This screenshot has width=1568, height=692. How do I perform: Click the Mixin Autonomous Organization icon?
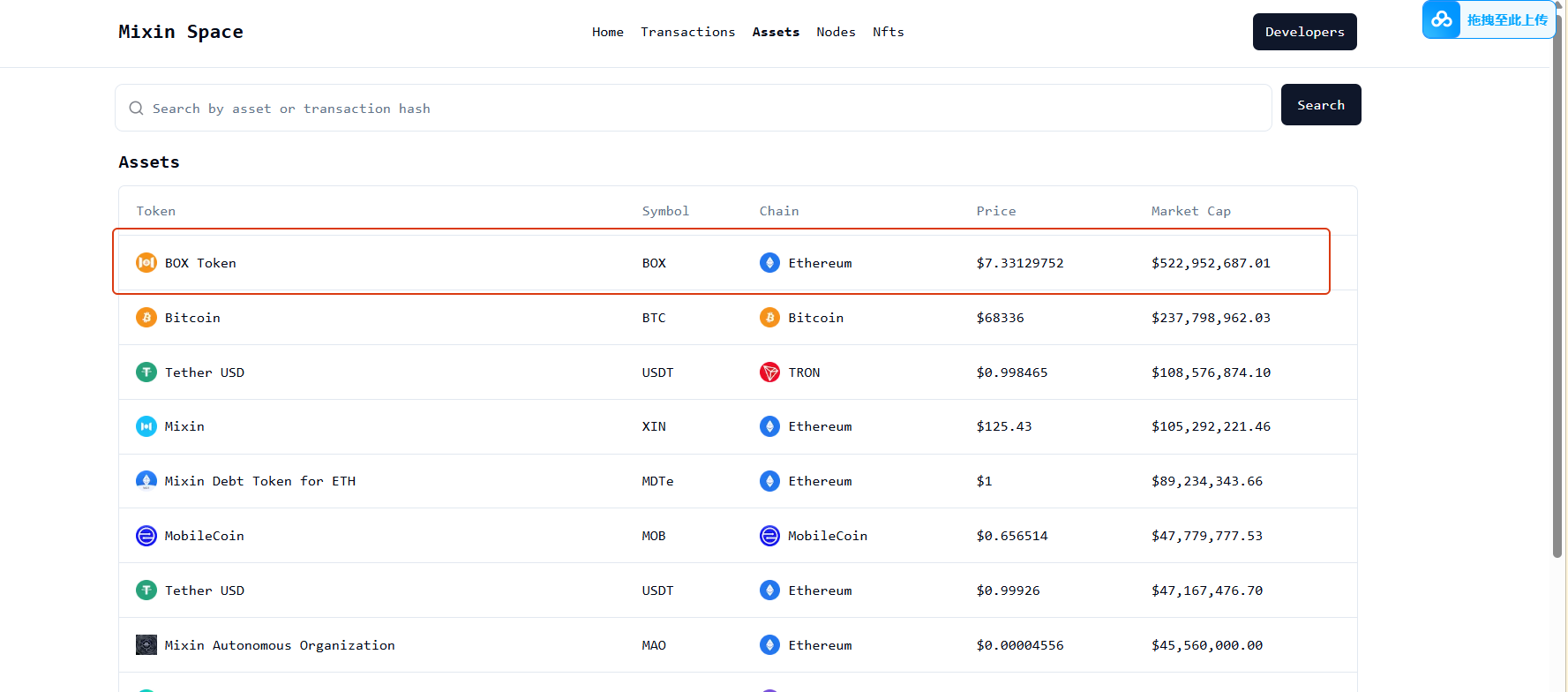146,644
